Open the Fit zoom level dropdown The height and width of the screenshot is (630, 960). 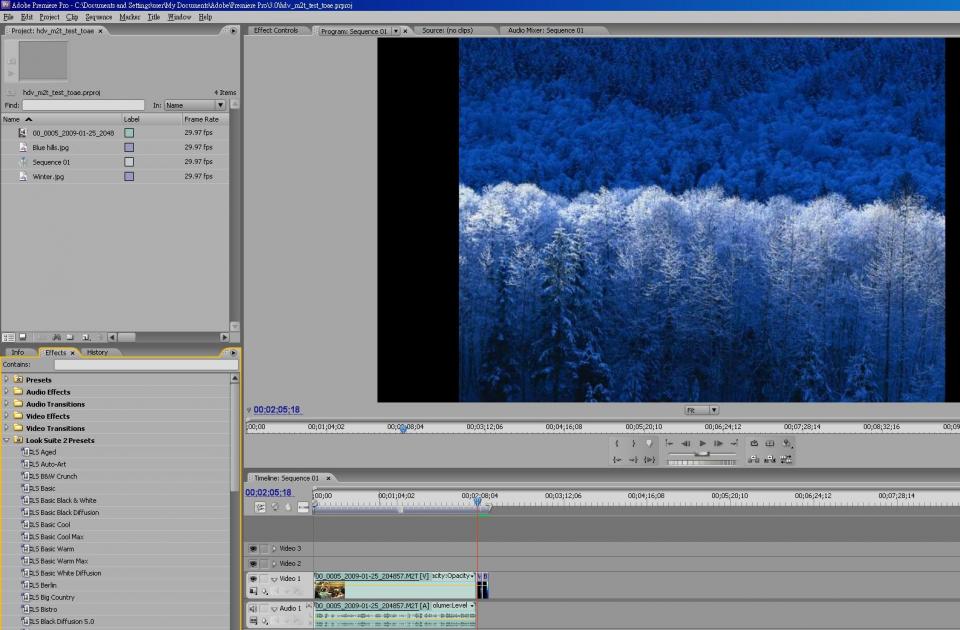[701, 410]
